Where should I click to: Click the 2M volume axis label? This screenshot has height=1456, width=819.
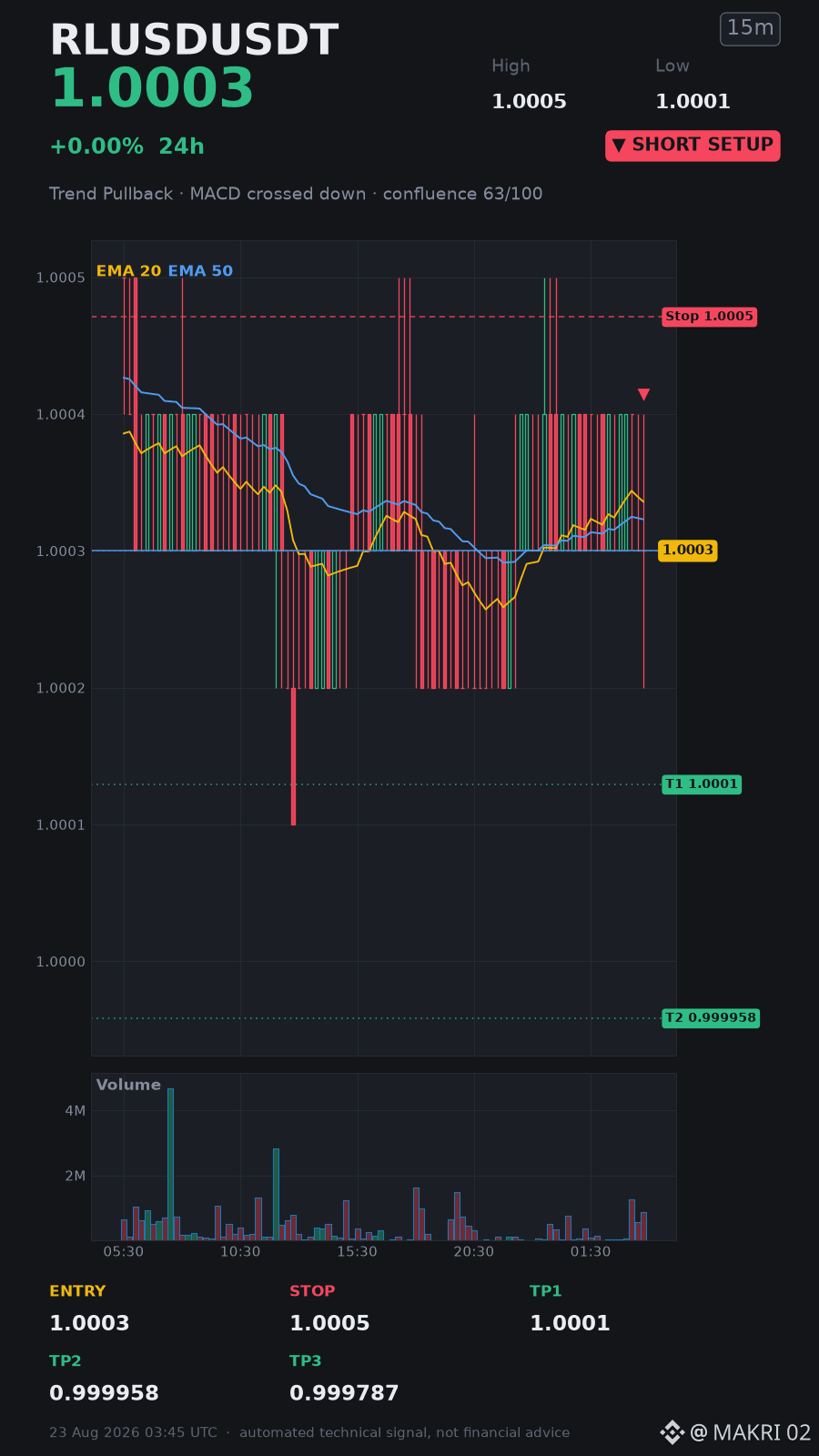click(x=75, y=1176)
